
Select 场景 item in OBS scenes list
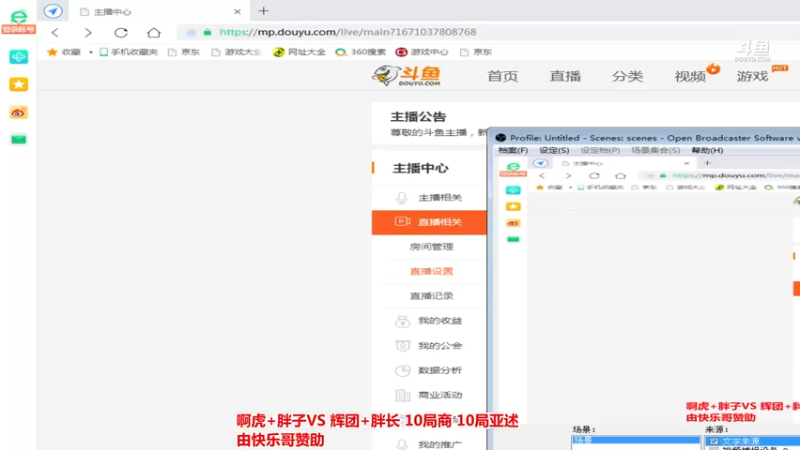[x=636, y=440]
